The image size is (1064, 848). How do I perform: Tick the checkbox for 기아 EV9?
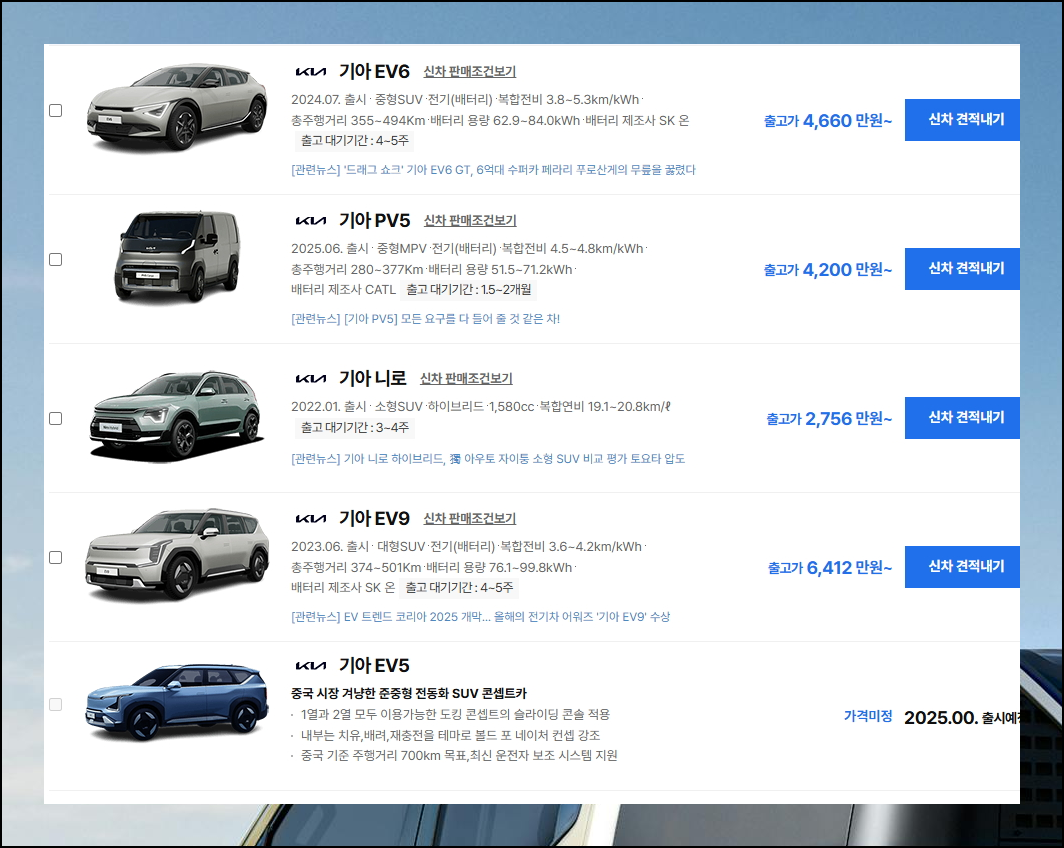[56, 558]
